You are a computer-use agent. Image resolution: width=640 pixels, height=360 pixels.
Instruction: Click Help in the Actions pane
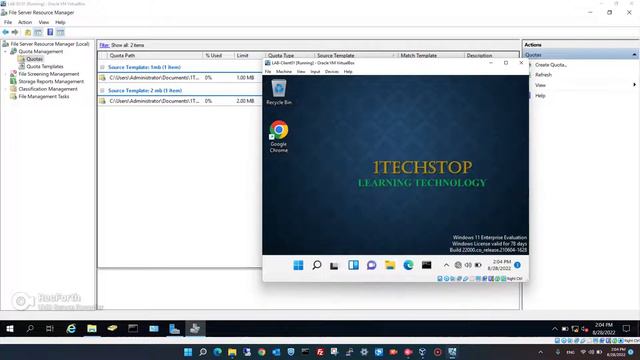540,96
